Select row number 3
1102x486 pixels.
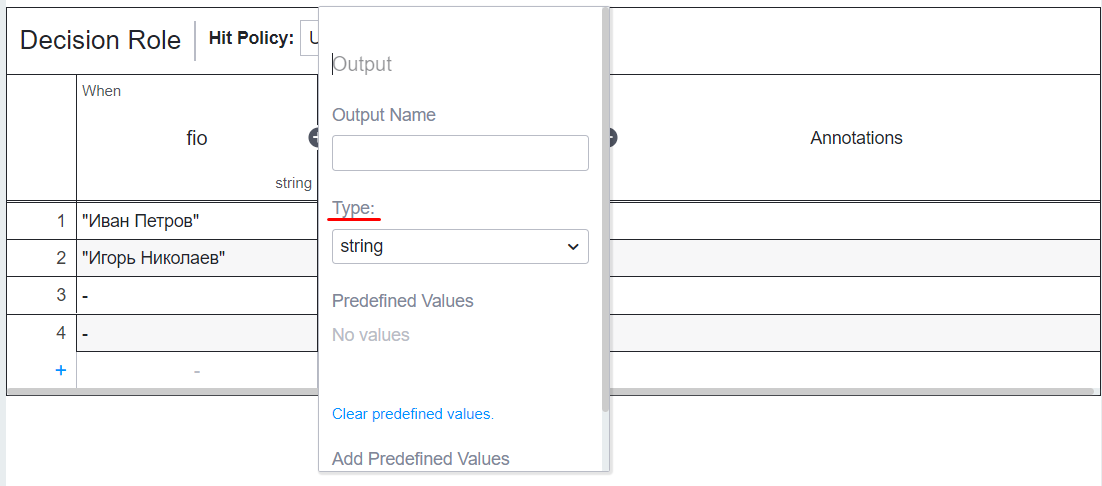(x=41, y=295)
